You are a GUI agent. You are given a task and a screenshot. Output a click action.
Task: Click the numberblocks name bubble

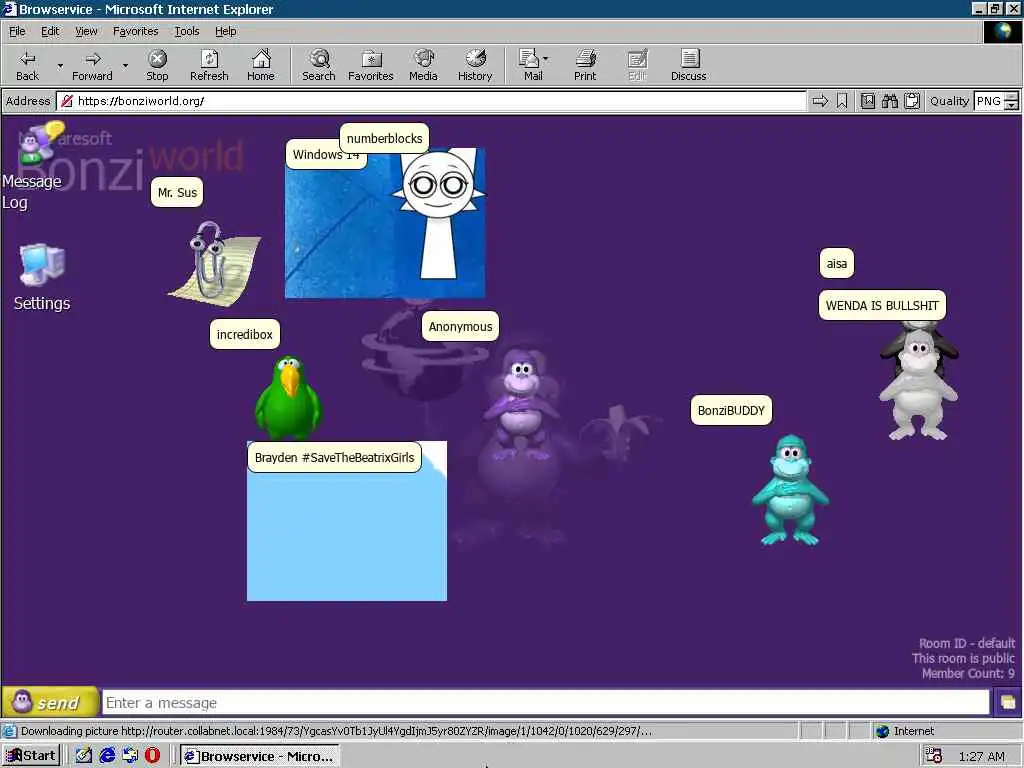(385, 138)
